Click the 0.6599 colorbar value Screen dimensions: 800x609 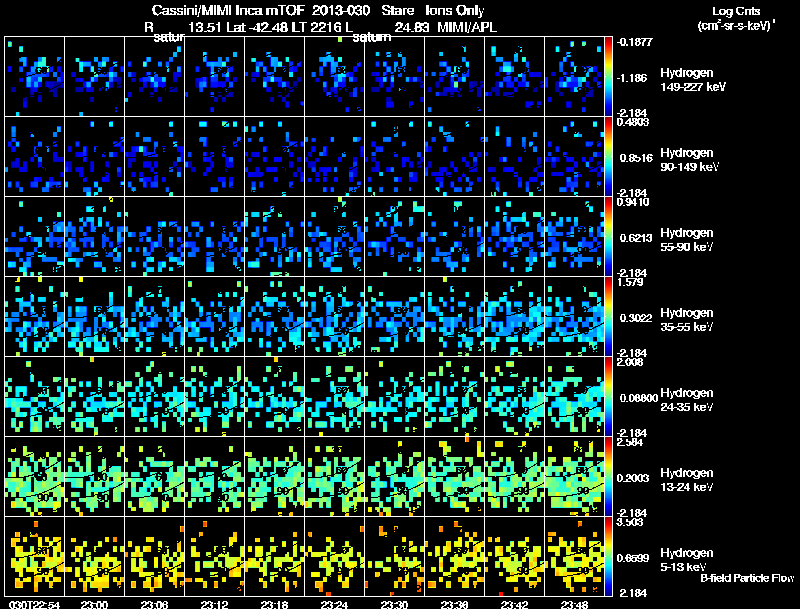coord(633,558)
